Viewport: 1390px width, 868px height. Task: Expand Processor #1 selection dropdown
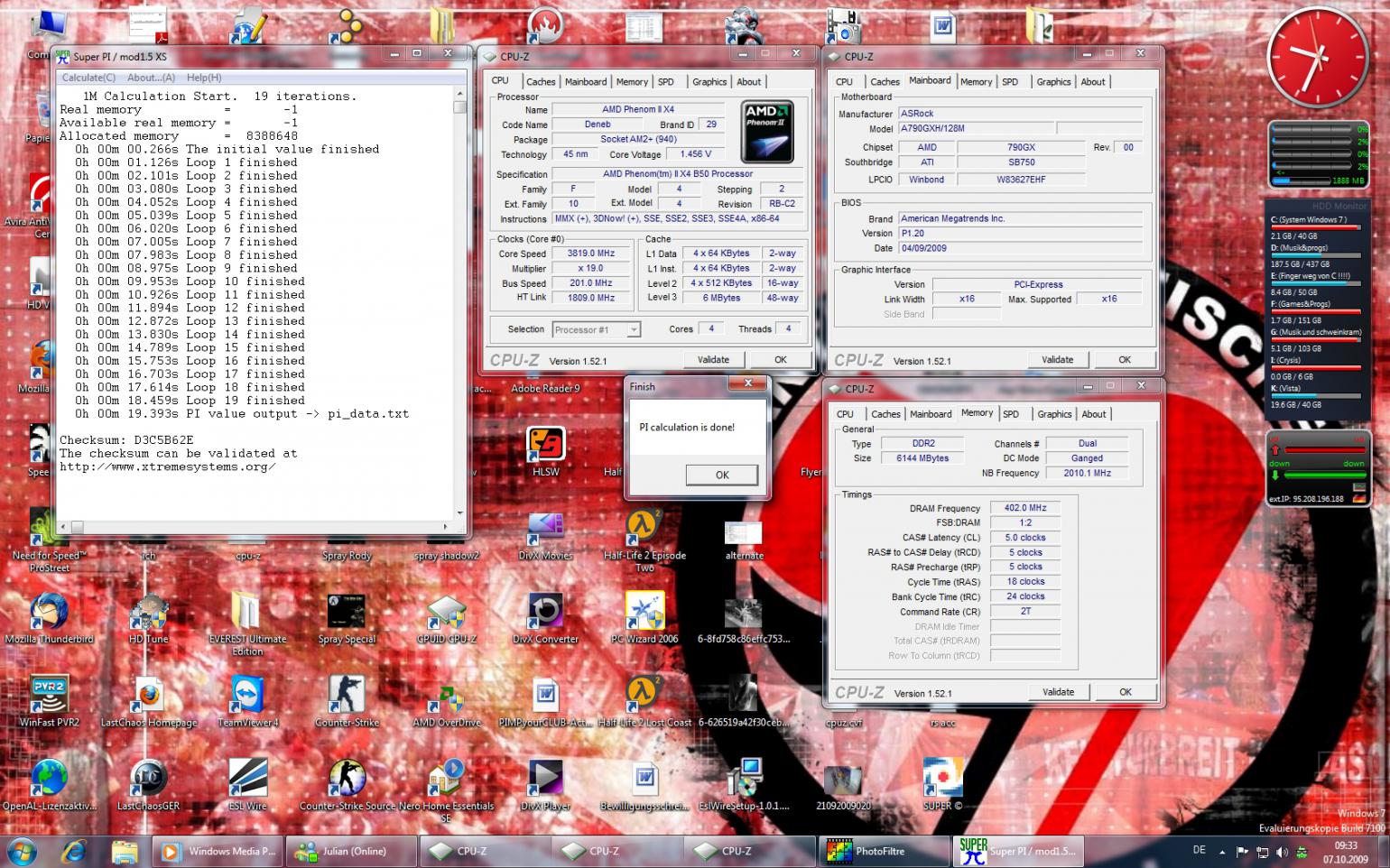click(x=634, y=330)
